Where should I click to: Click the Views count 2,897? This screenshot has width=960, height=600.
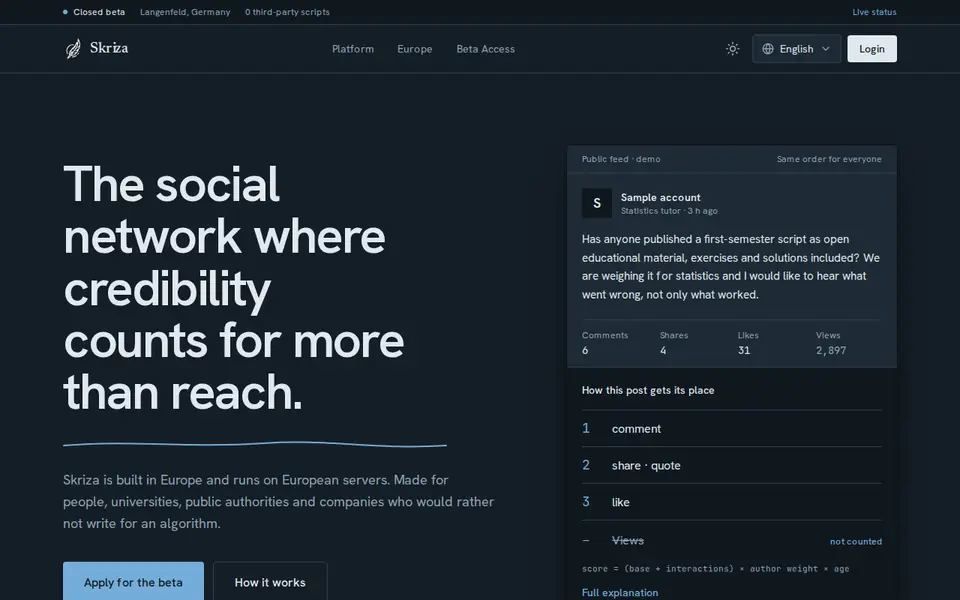pyautogui.click(x=831, y=350)
